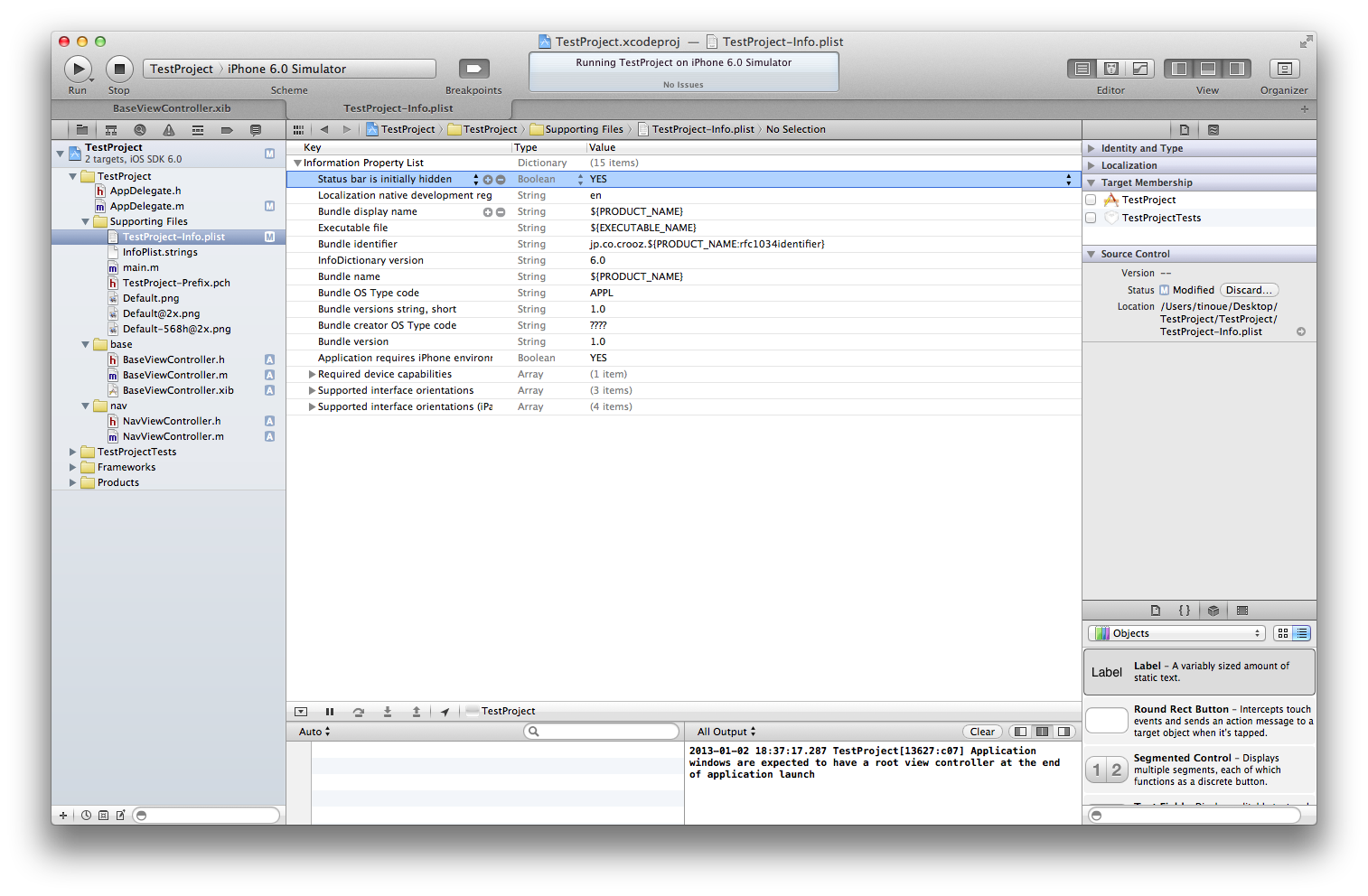This screenshot has height=896, width=1368.
Task: Simulate location in the debug bar
Action: (445, 712)
